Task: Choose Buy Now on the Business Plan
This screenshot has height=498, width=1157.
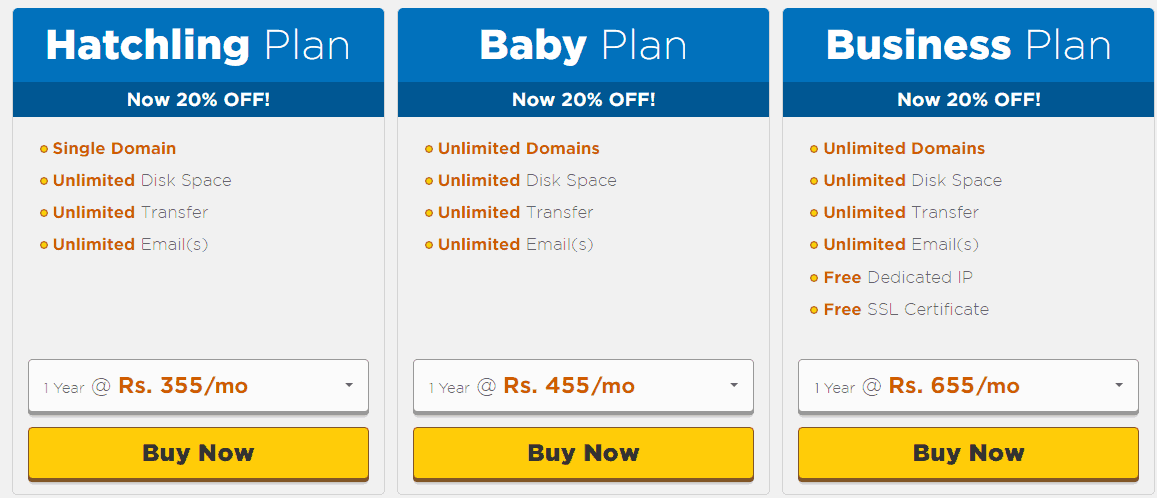Action: tap(968, 453)
